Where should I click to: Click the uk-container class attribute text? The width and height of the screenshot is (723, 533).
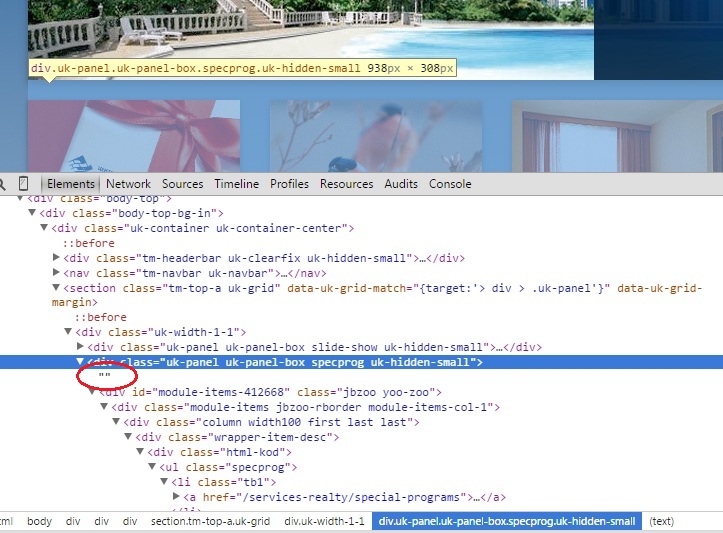[x=236, y=228]
